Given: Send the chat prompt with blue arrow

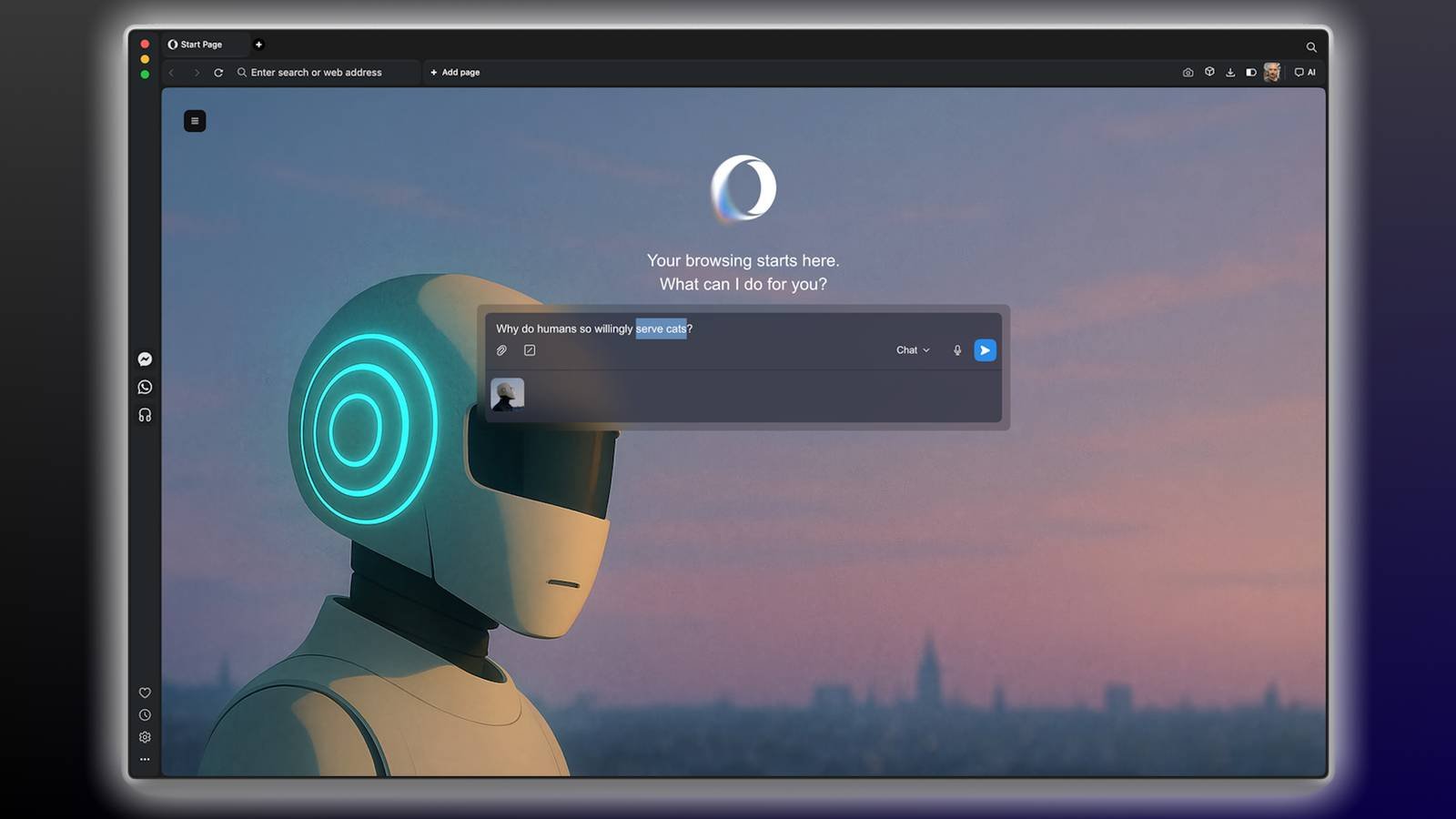Looking at the screenshot, I should click(x=985, y=350).
